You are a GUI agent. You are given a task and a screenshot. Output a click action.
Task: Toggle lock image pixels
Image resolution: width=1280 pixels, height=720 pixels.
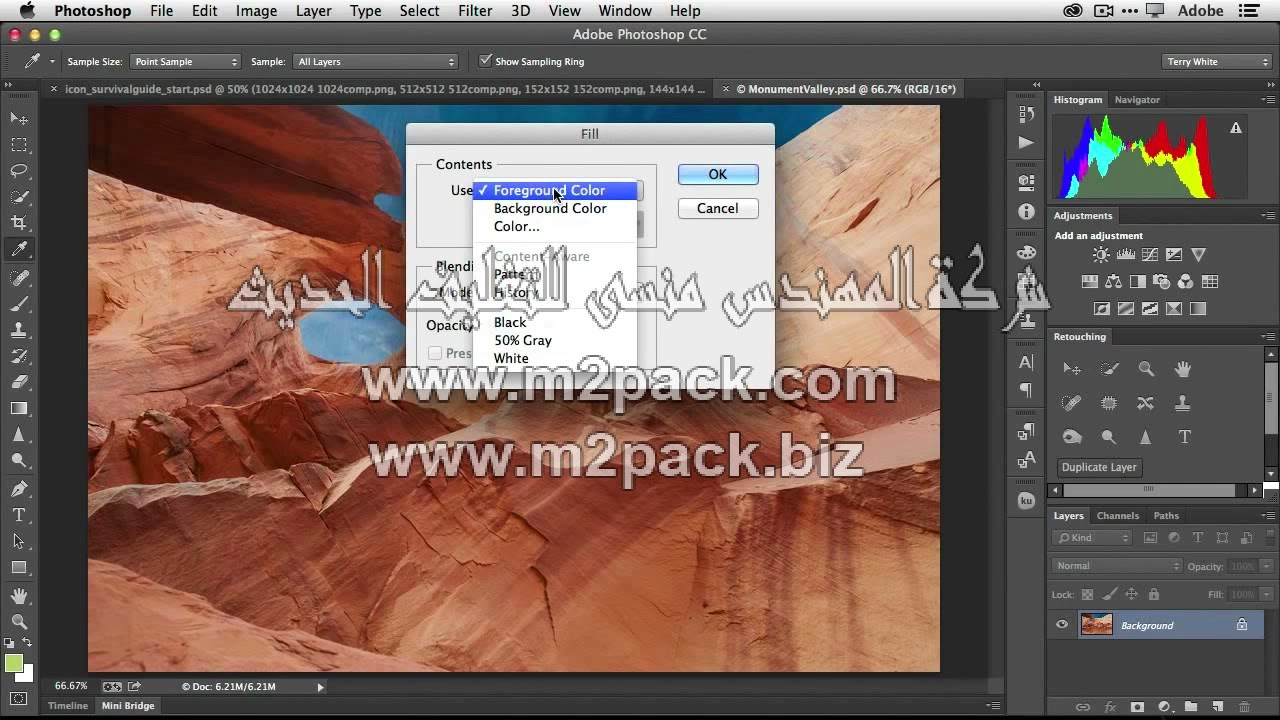coord(1110,594)
